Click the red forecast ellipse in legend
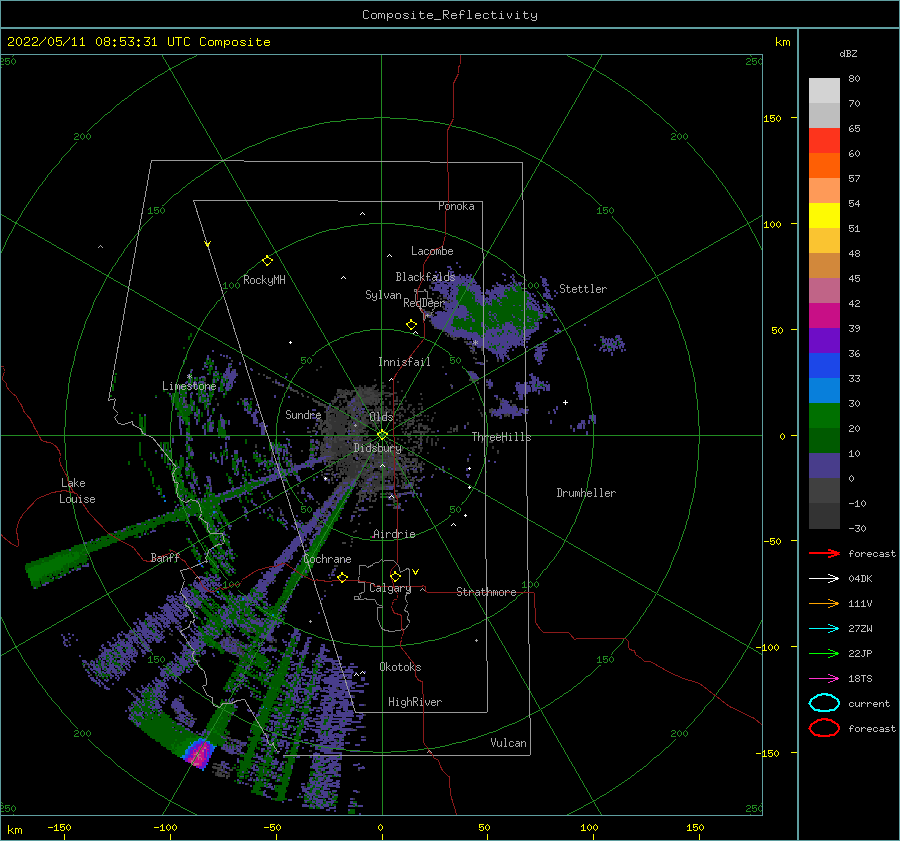Image resolution: width=900 pixels, height=841 pixels. (824, 728)
